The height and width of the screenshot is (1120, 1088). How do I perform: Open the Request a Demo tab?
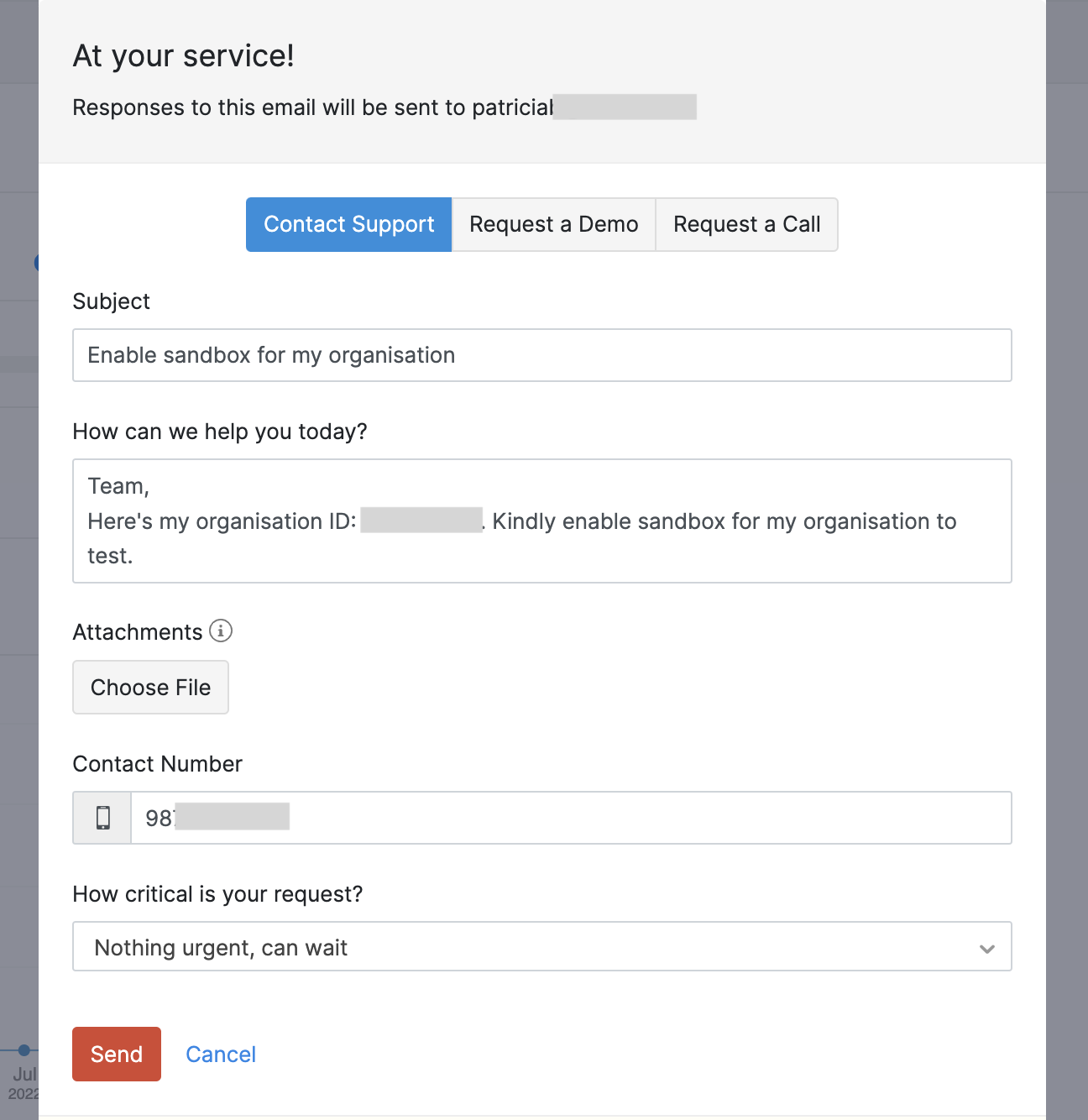tap(553, 224)
